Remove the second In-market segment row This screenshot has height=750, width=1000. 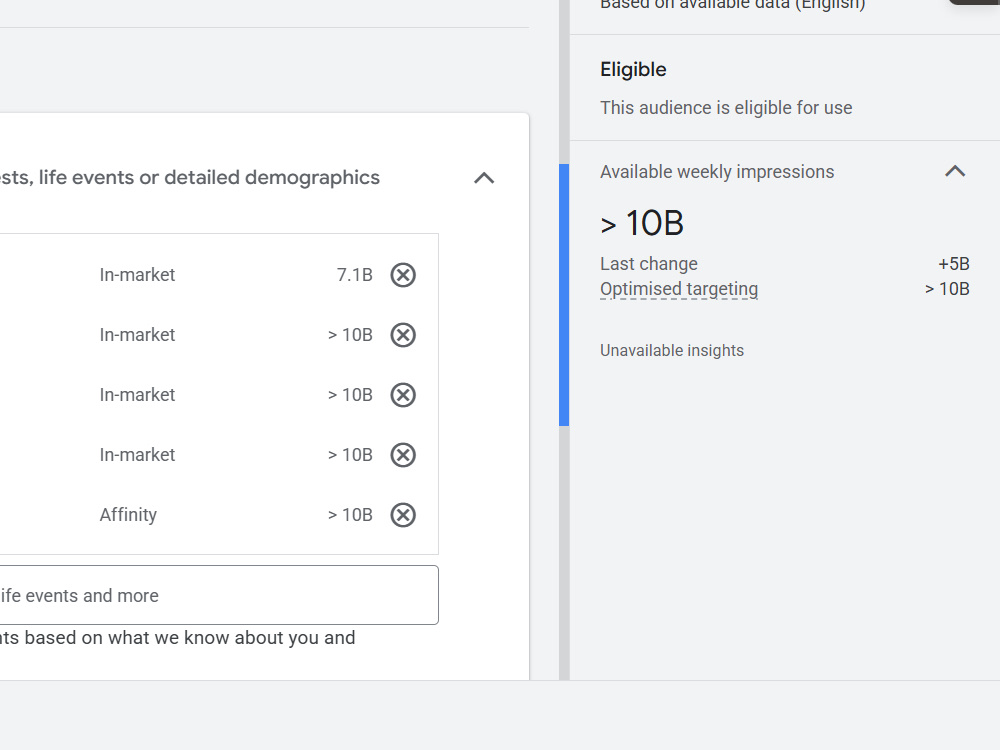click(x=403, y=335)
